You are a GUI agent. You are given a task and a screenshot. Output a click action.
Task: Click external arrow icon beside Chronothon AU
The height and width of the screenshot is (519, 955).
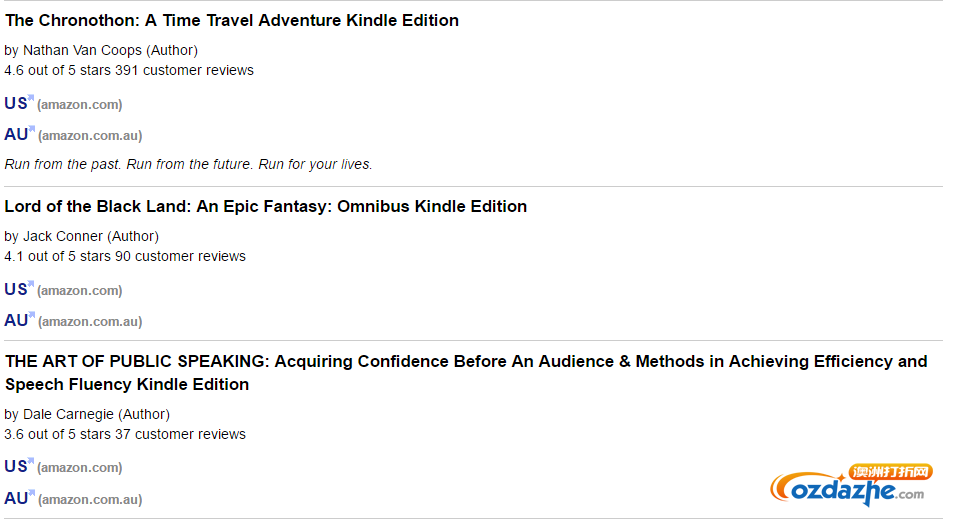click(32, 129)
